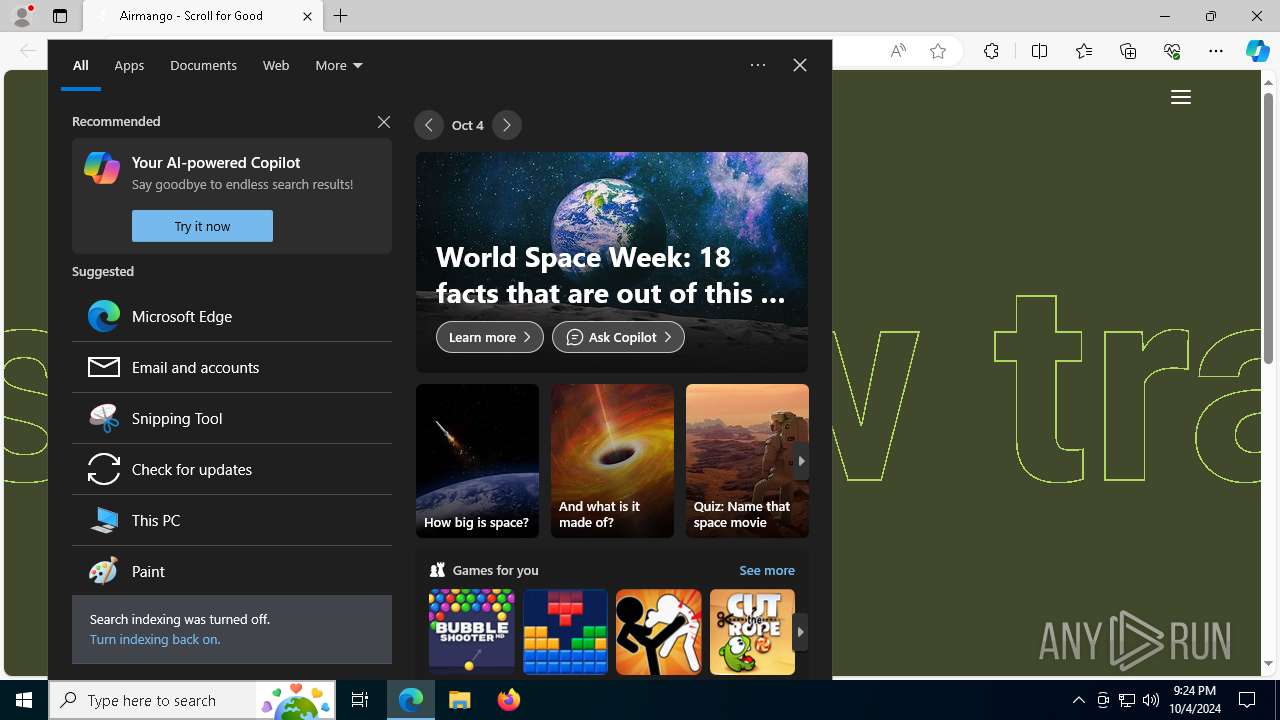Viewport: 1280px width, 720px height.
Task: Open Edge Read aloud icon
Action: (898, 51)
